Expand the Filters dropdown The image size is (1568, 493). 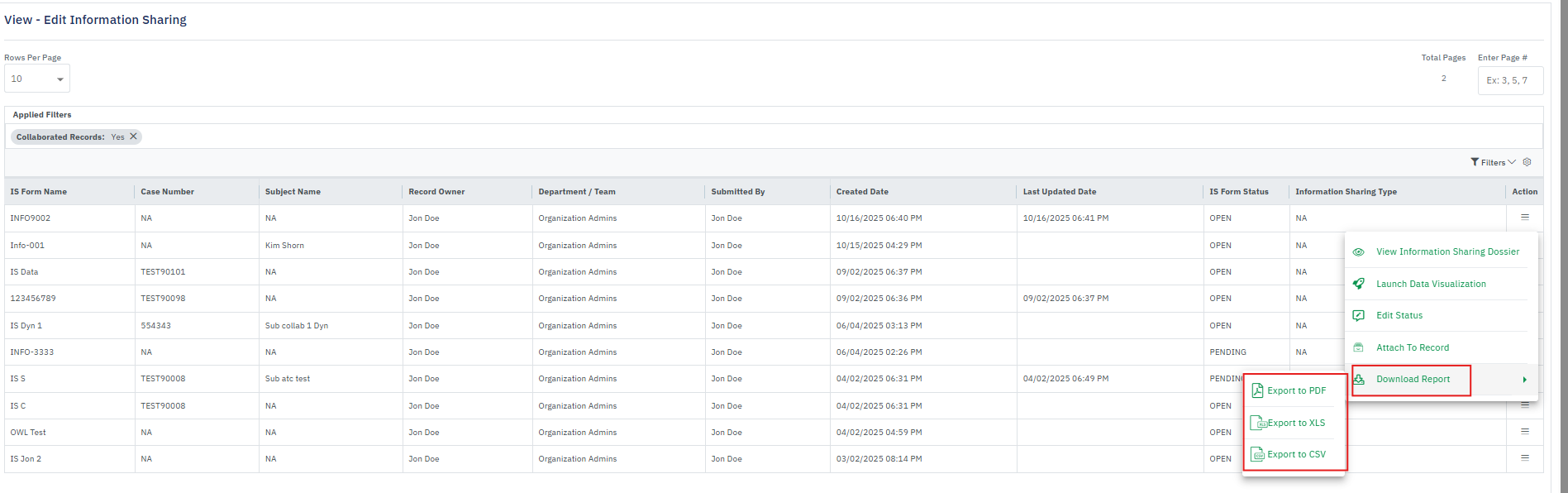click(1493, 162)
